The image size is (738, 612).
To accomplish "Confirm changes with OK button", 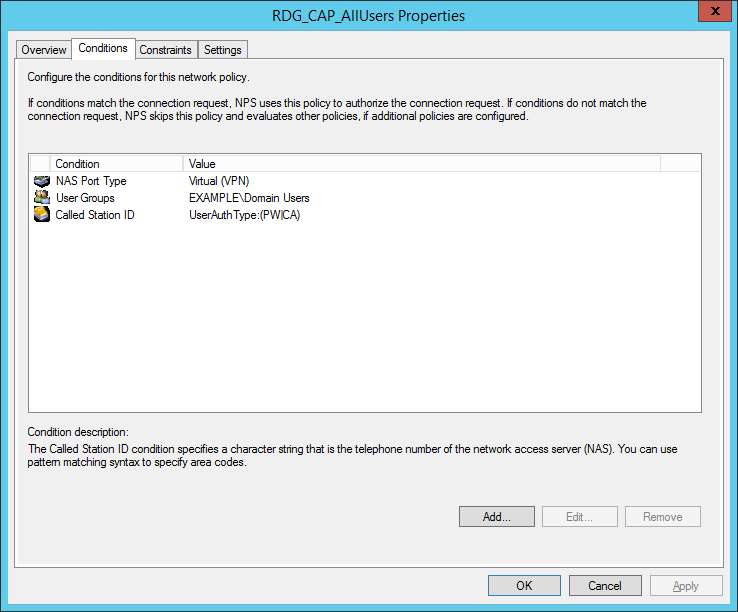I will pyautogui.click(x=524, y=586).
